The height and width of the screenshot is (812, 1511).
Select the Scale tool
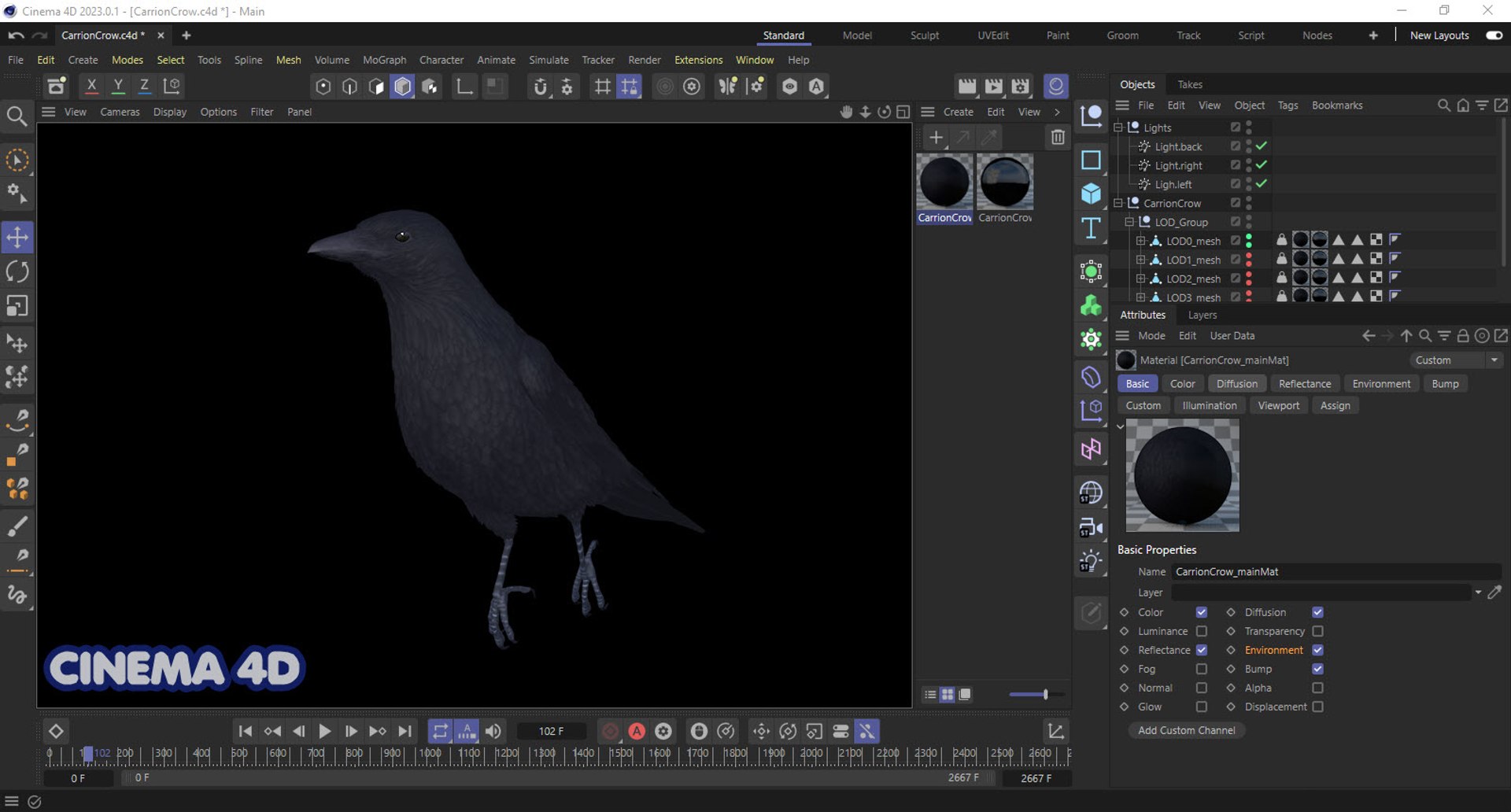(17, 306)
